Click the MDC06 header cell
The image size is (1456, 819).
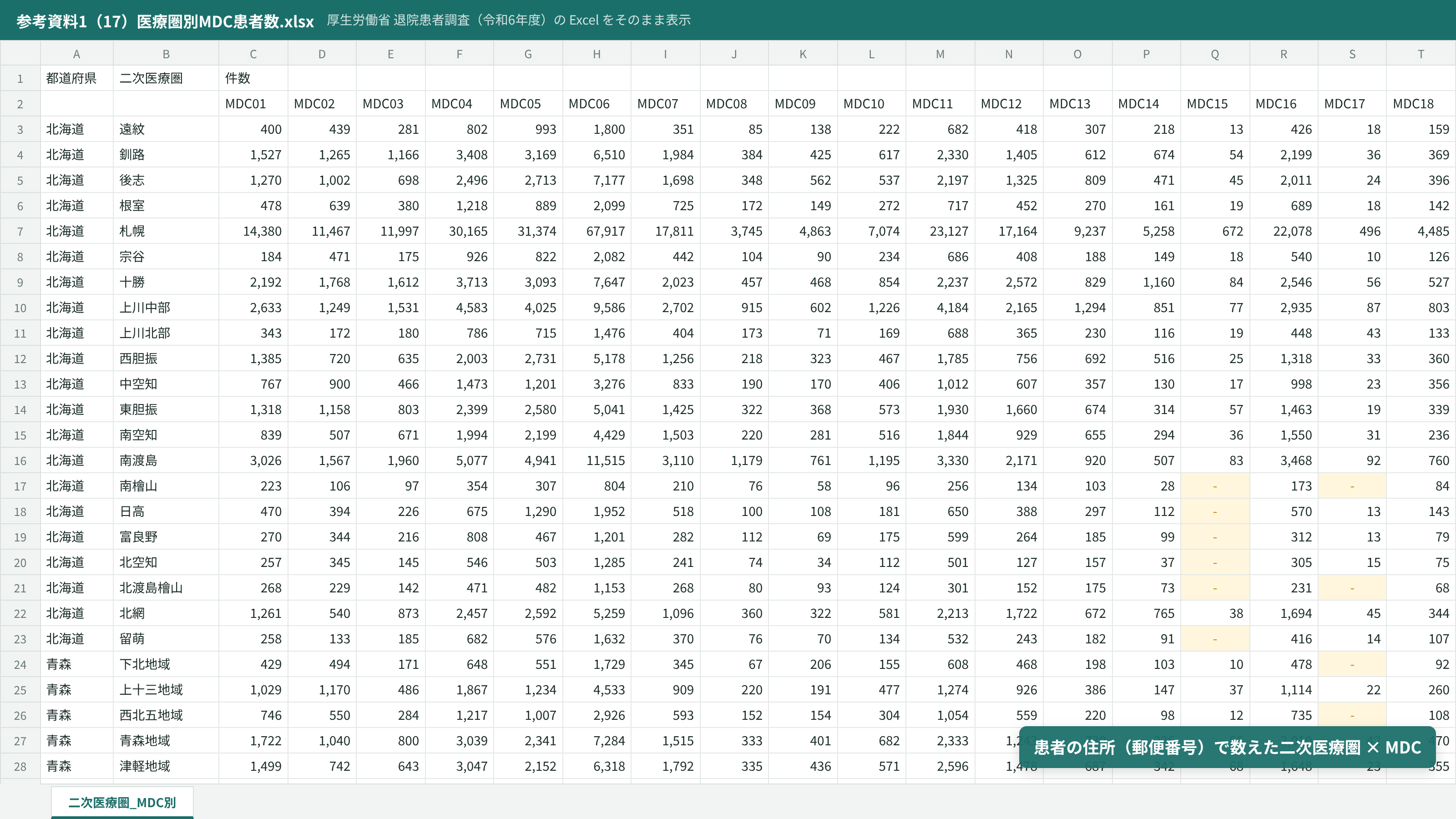pos(597,104)
